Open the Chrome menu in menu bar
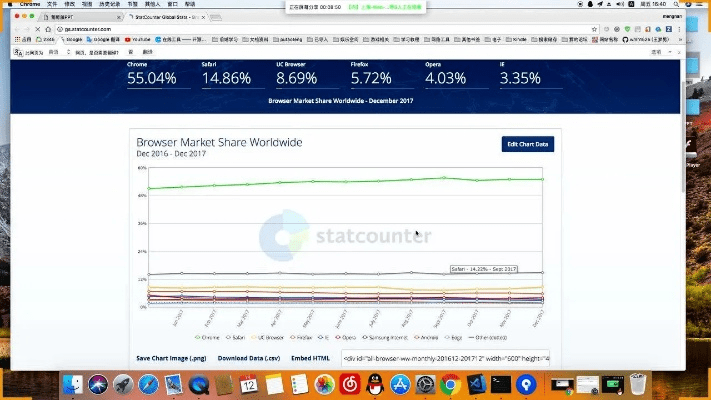Viewport: 711px width, 400px height. coord(29,5)
